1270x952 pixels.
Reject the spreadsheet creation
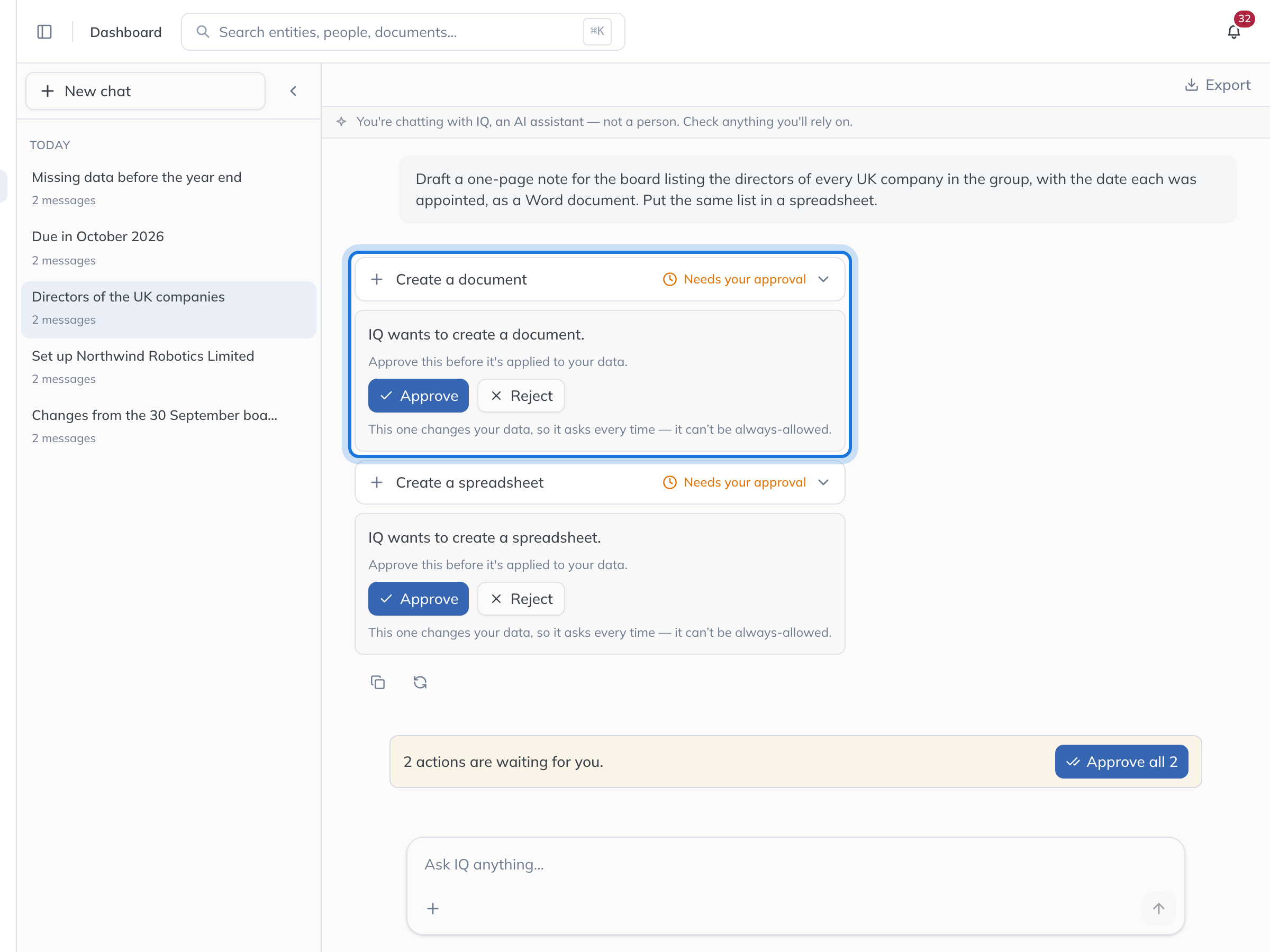coord(521,599)
